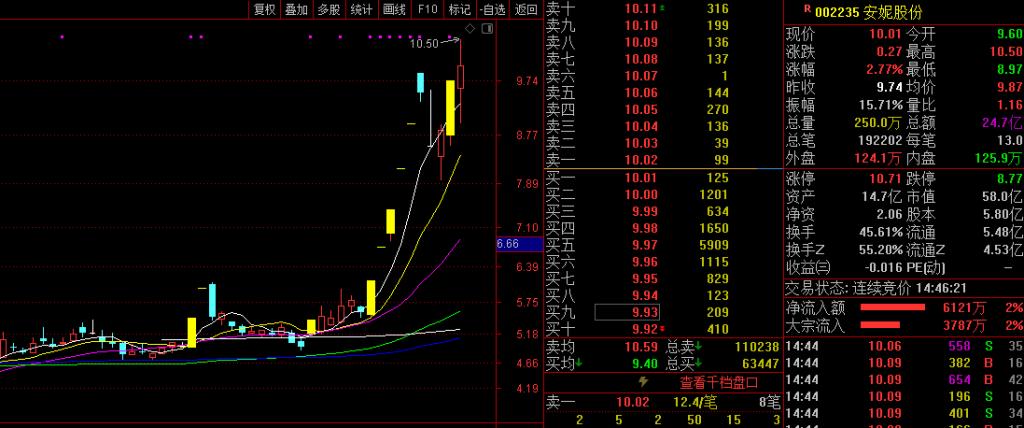The width and height of the screenshot is (1024, 428).
Task: Select the 卖四 row at 10.05
Action: coord(663,110)
